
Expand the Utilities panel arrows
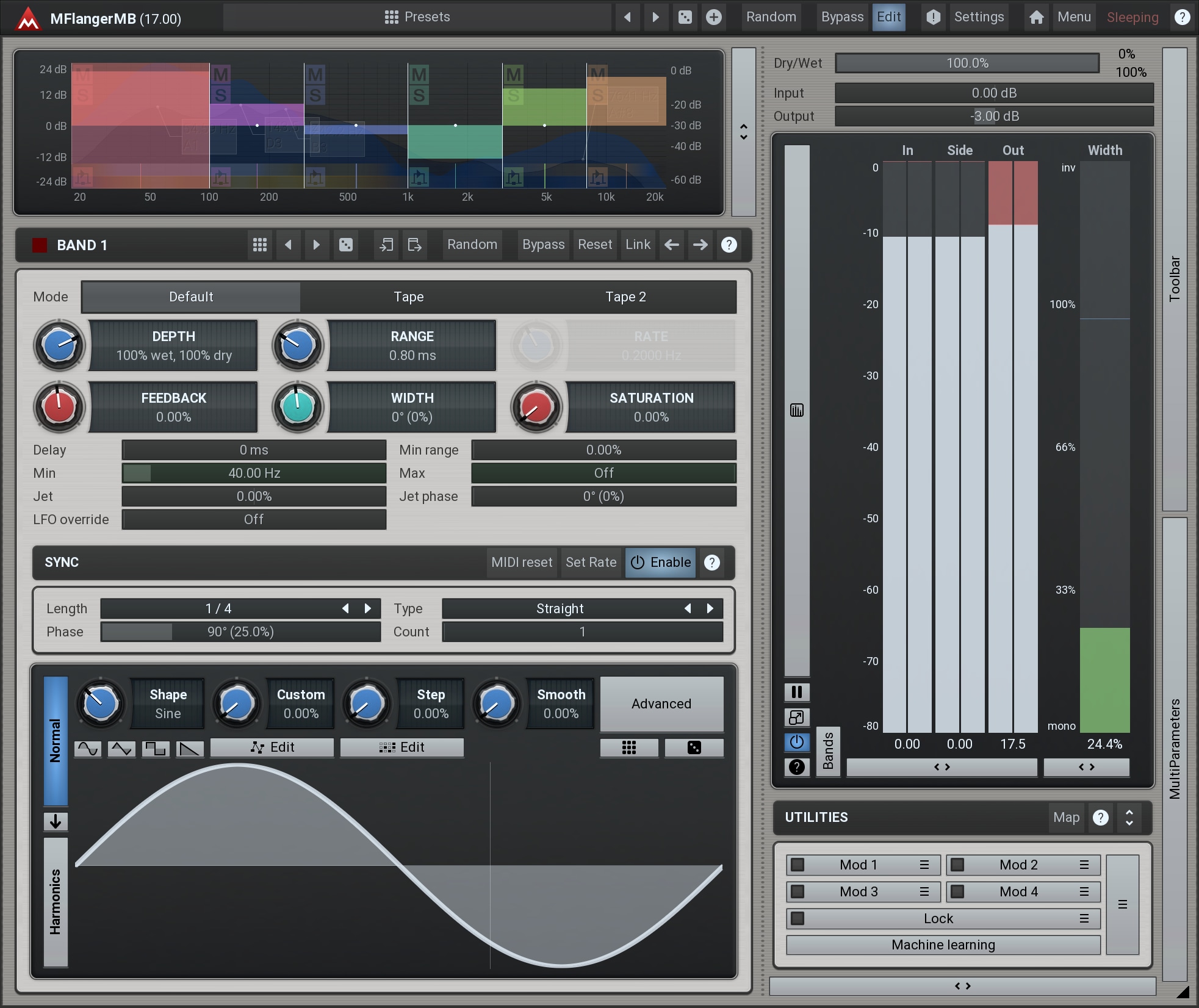(1129, 818)
